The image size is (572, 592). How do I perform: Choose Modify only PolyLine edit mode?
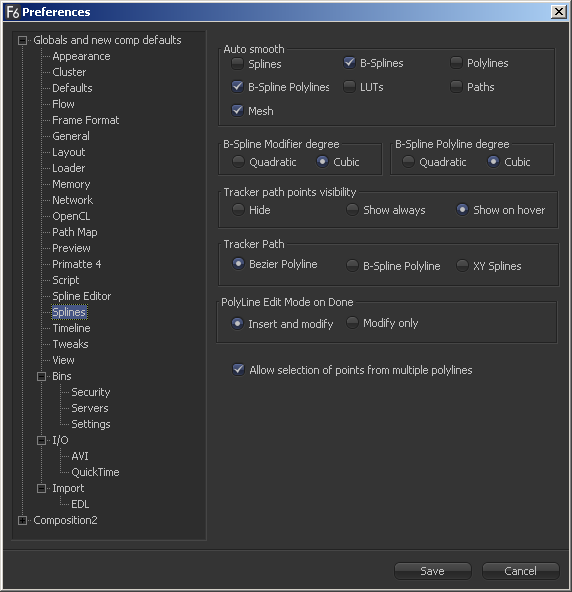[x=352, y=322]
